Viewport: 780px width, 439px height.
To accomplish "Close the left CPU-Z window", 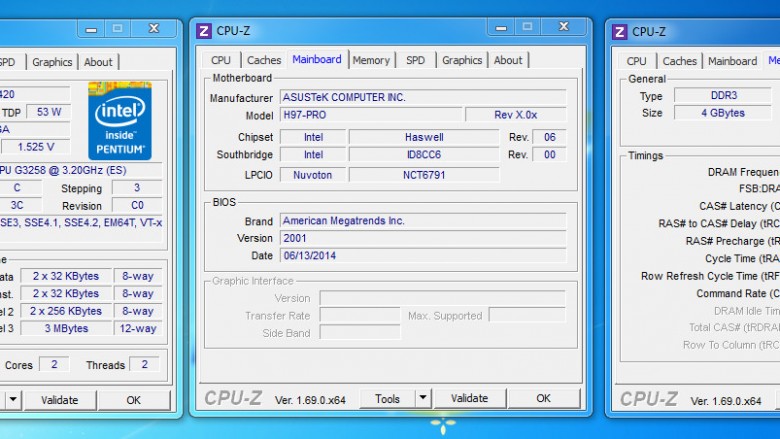I will [x=154, y=29].
